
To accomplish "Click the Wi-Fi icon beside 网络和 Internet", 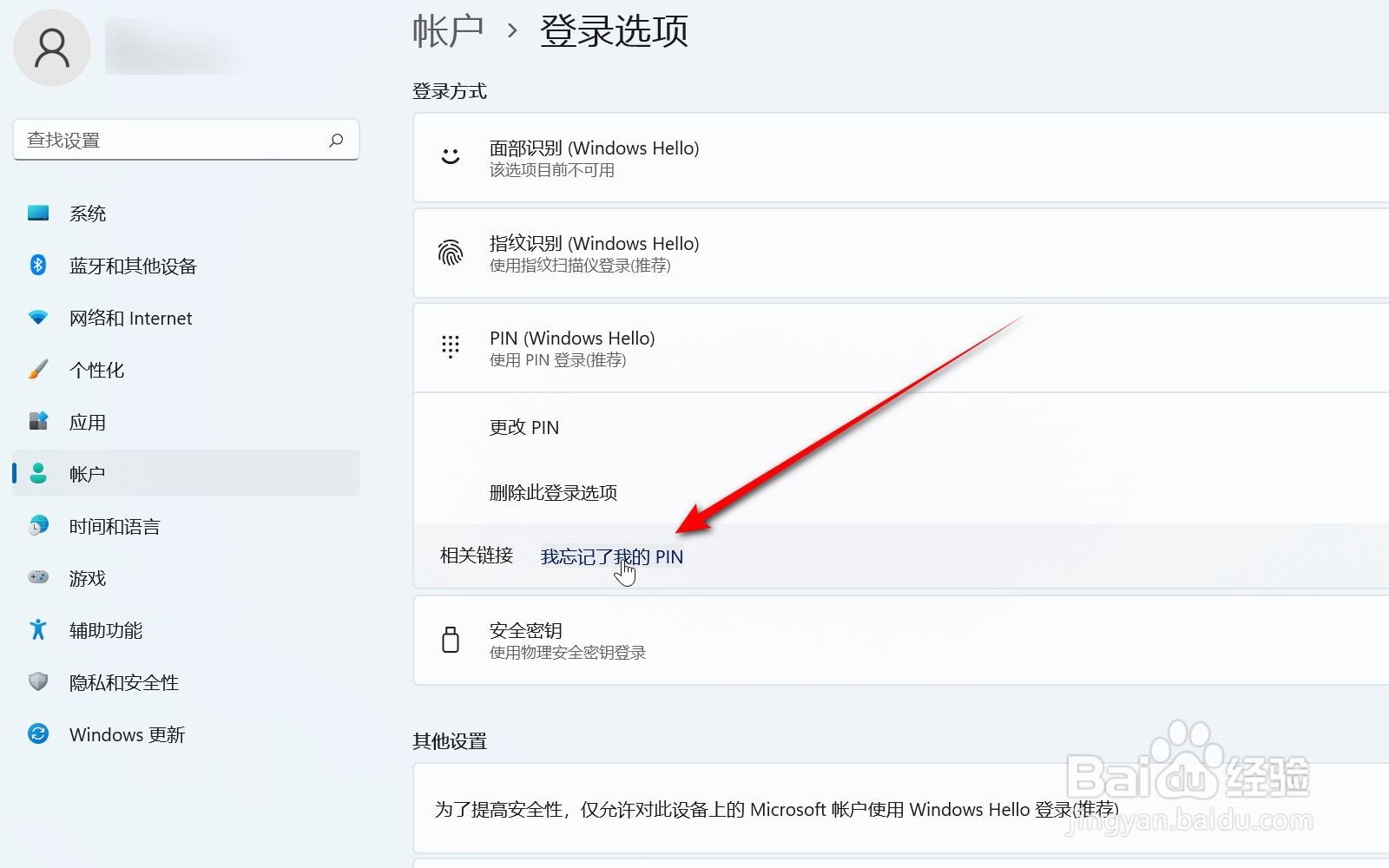I will tap(38, 318).
